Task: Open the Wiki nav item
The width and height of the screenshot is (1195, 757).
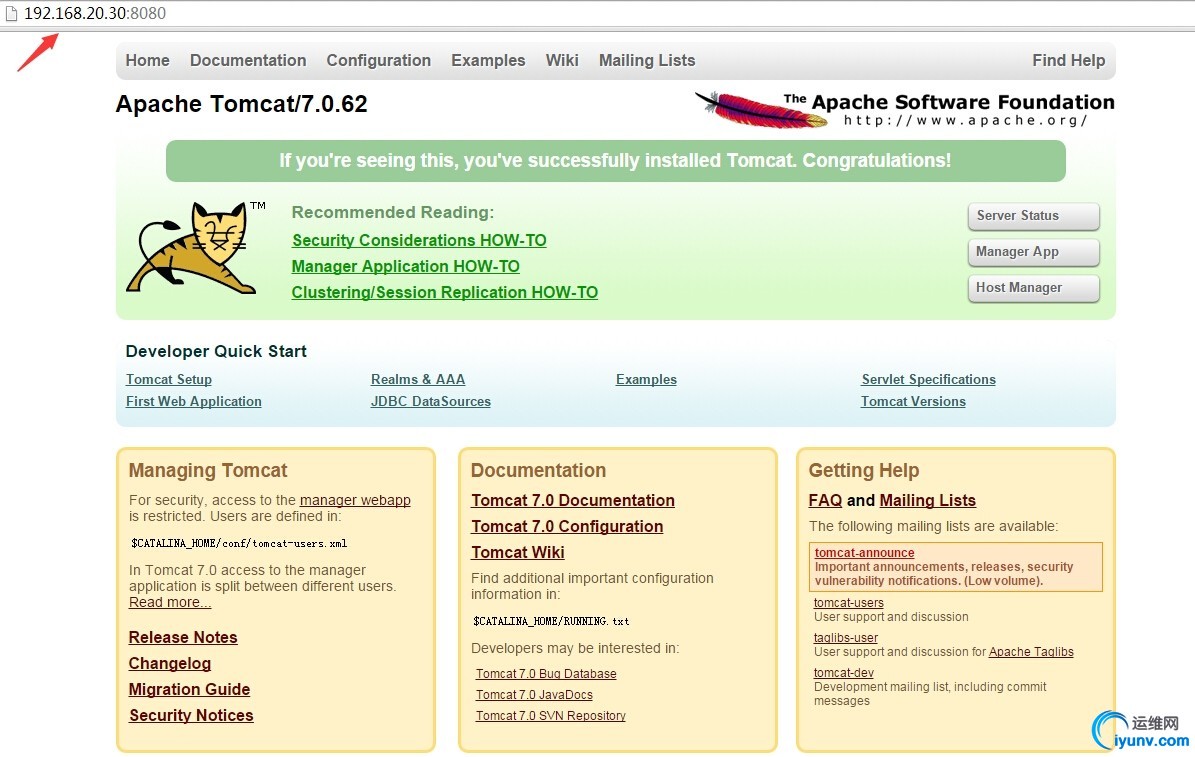Action: pyautogui.click(x=562, y=60)
